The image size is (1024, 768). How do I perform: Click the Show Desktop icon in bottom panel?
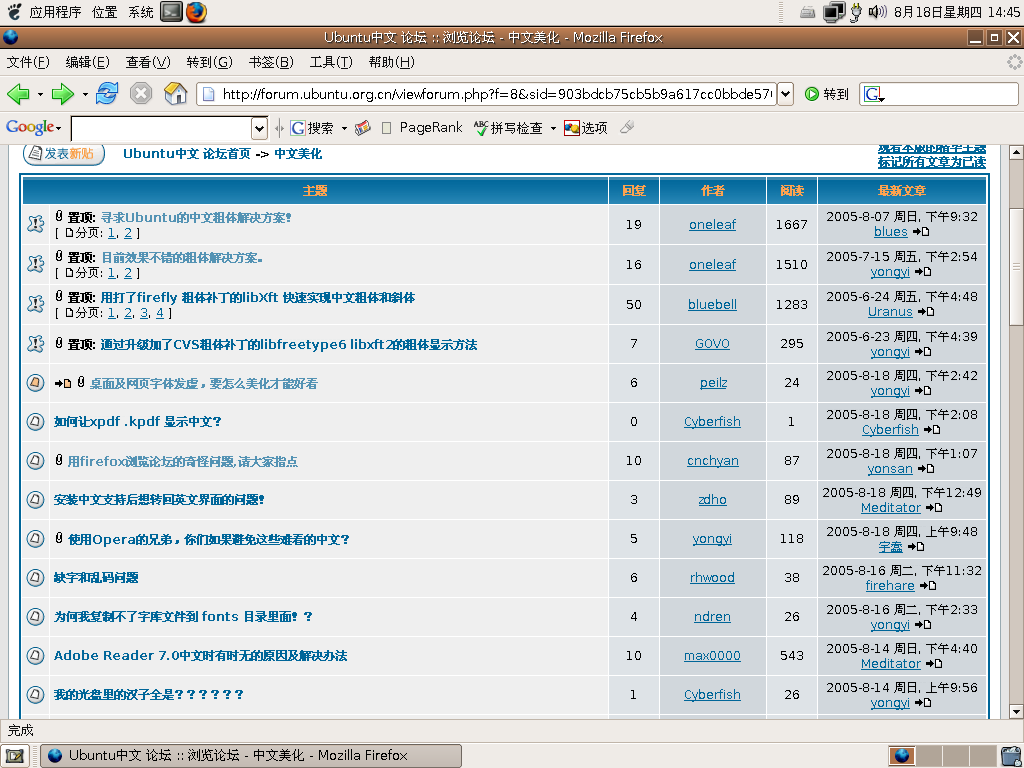click(14, 756)
